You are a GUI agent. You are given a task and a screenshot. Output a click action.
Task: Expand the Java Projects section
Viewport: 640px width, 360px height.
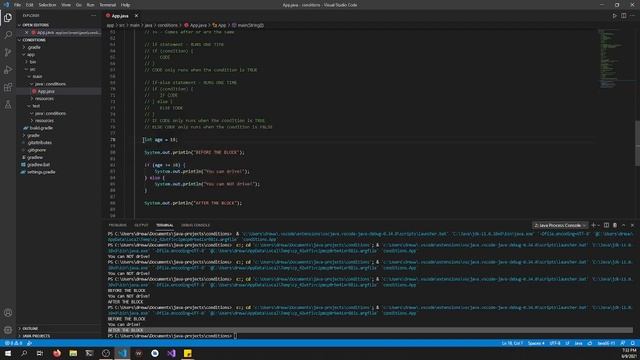point(19,336)
